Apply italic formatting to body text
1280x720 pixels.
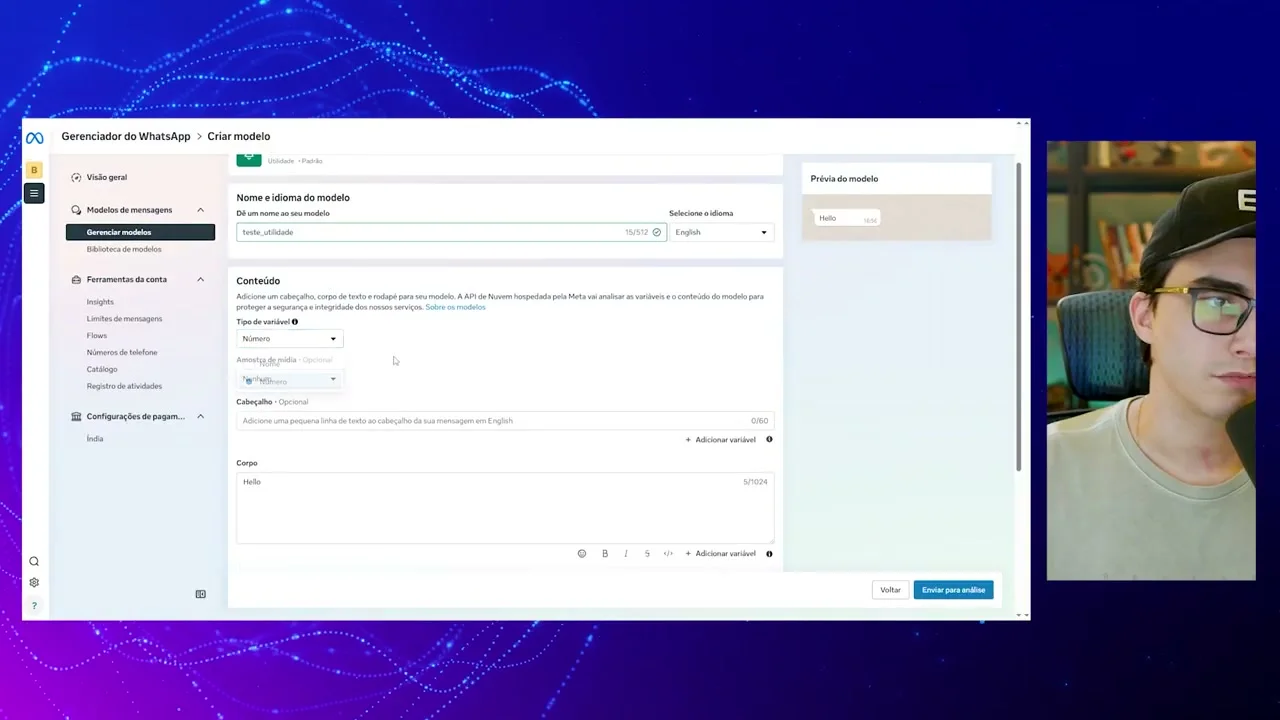(x=626, y=553)
